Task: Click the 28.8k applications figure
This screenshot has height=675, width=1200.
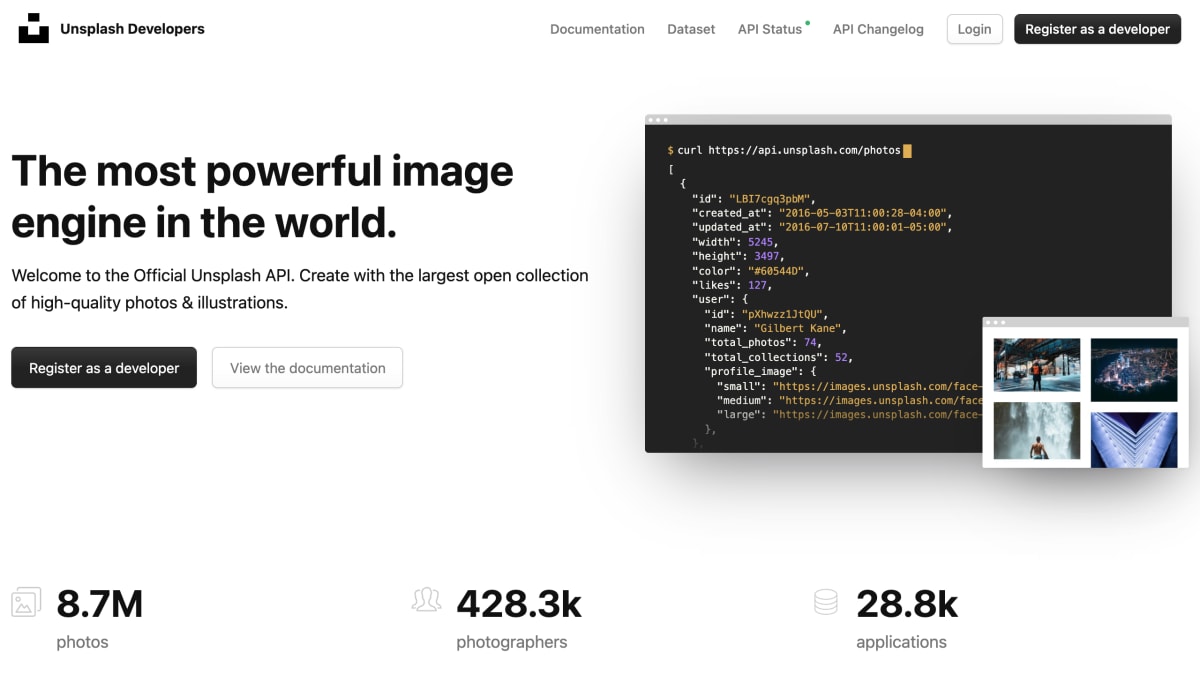Action: coord(908,604)
